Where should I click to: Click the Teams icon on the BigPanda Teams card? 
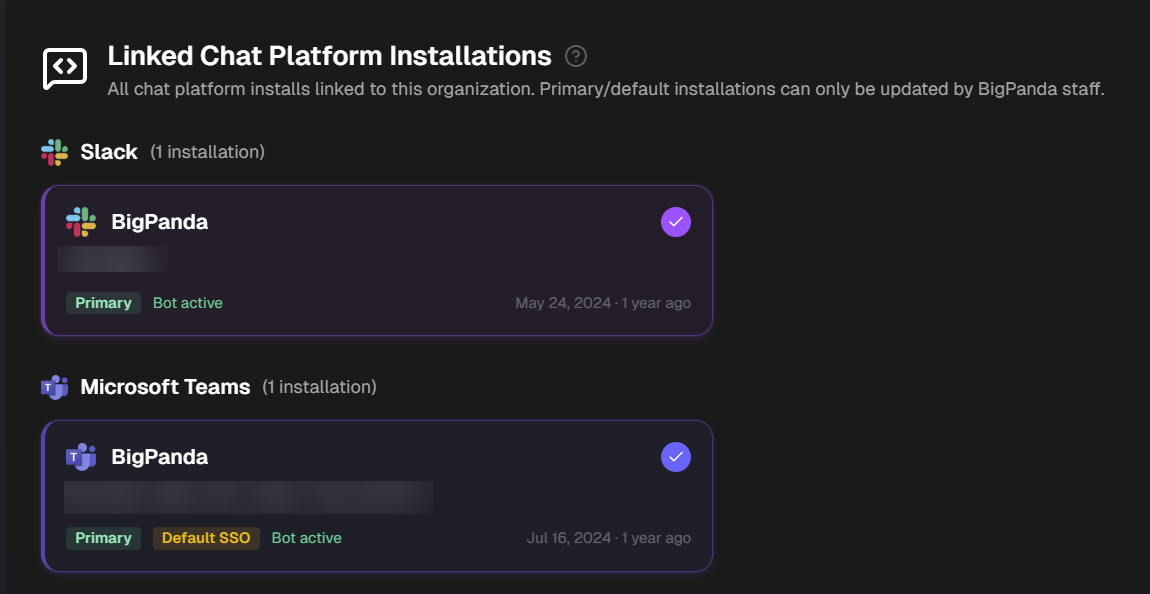click(x=82, y=456)
